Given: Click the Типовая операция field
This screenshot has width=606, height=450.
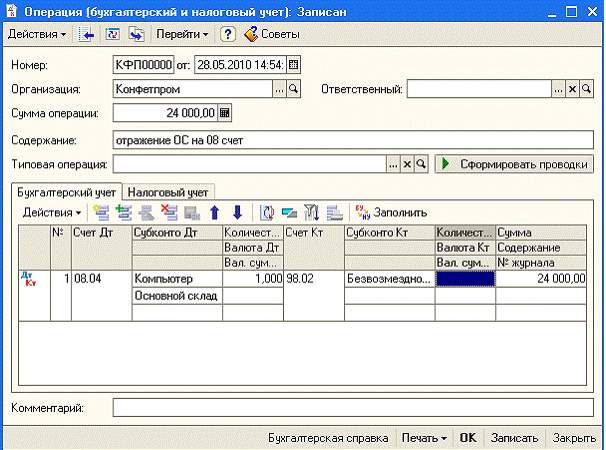Looking at the screenshot, I should [x=250, y=164].
